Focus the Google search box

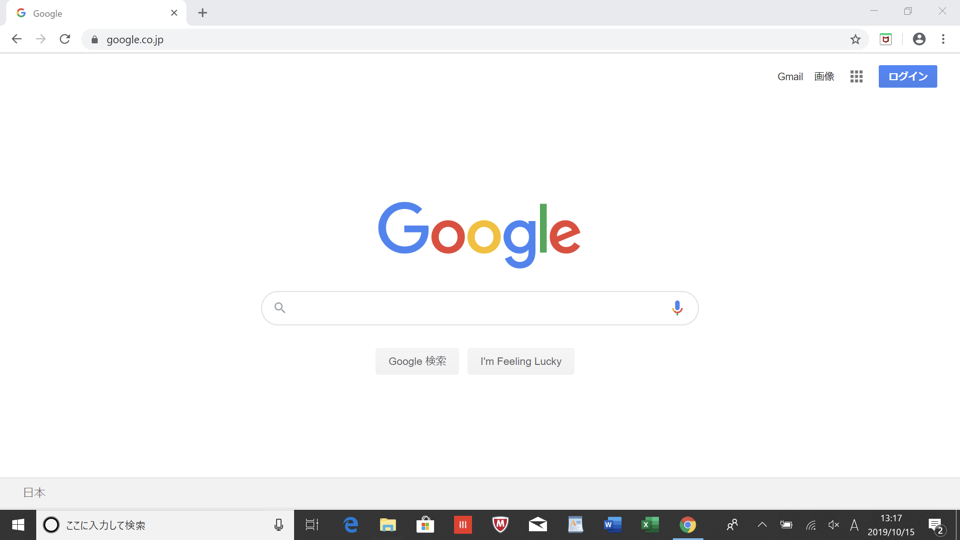479,308
